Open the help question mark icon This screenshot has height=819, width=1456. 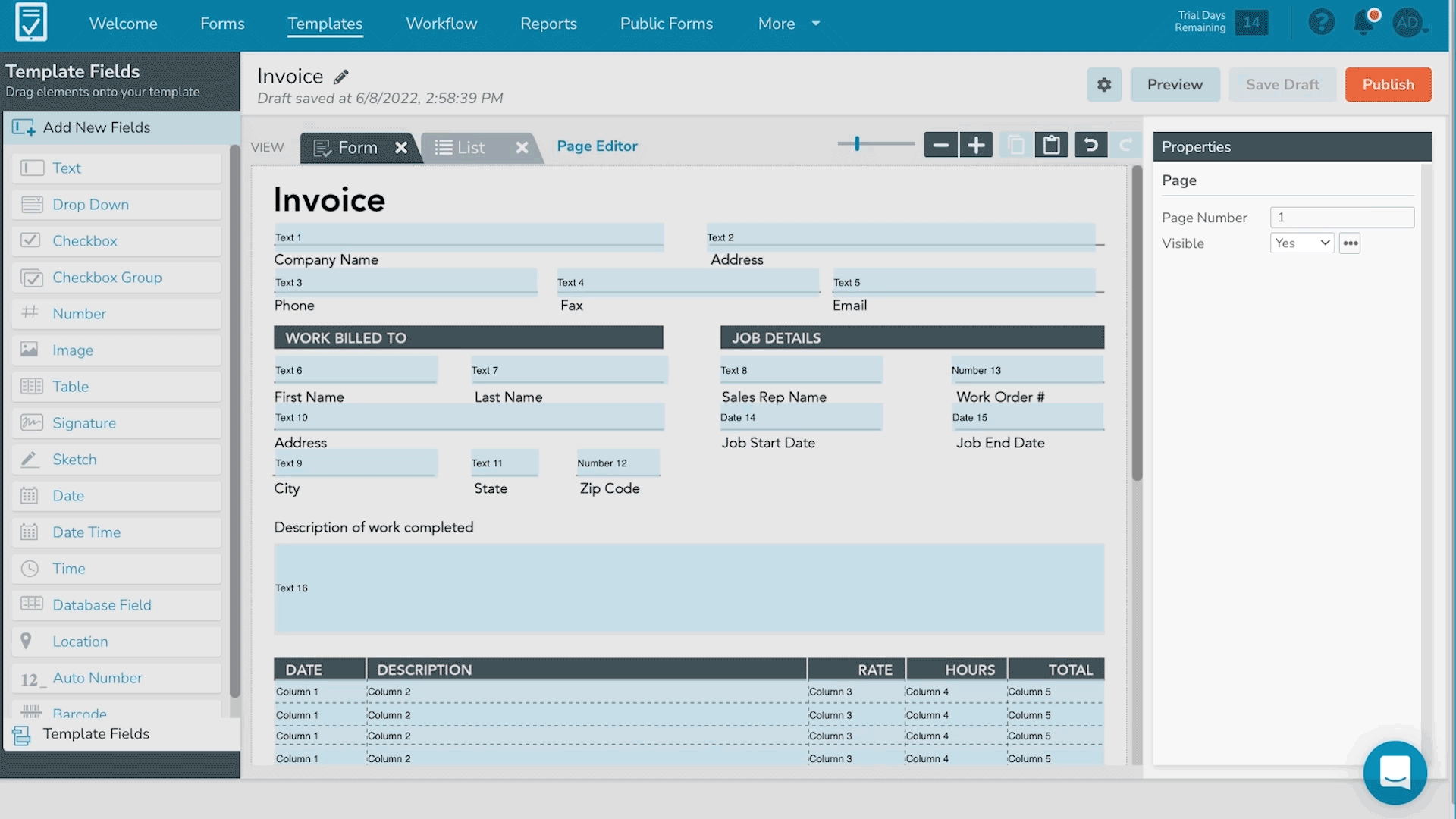click(x=1321, y=22)
